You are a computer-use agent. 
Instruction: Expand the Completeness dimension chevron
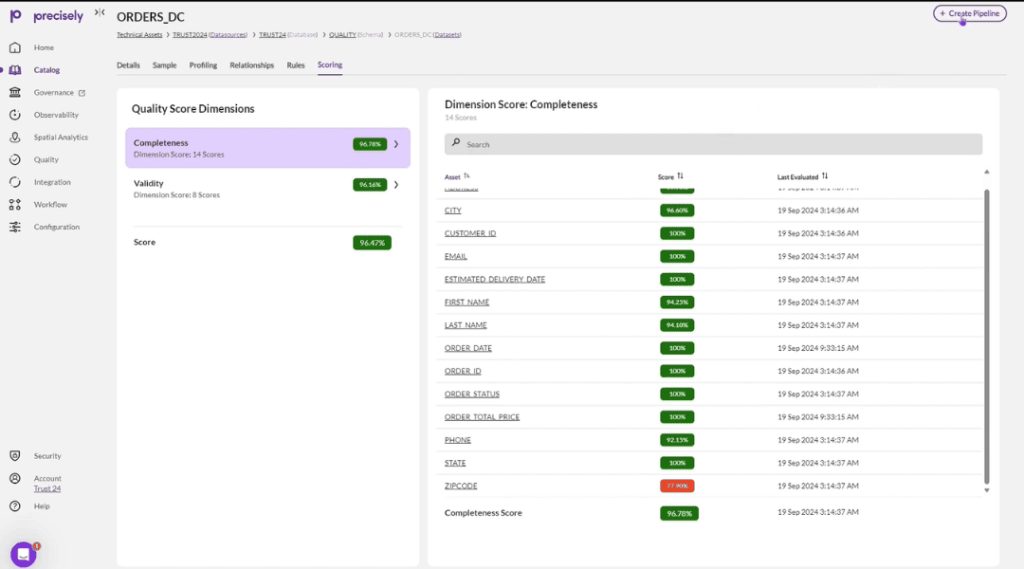point(396,144)
